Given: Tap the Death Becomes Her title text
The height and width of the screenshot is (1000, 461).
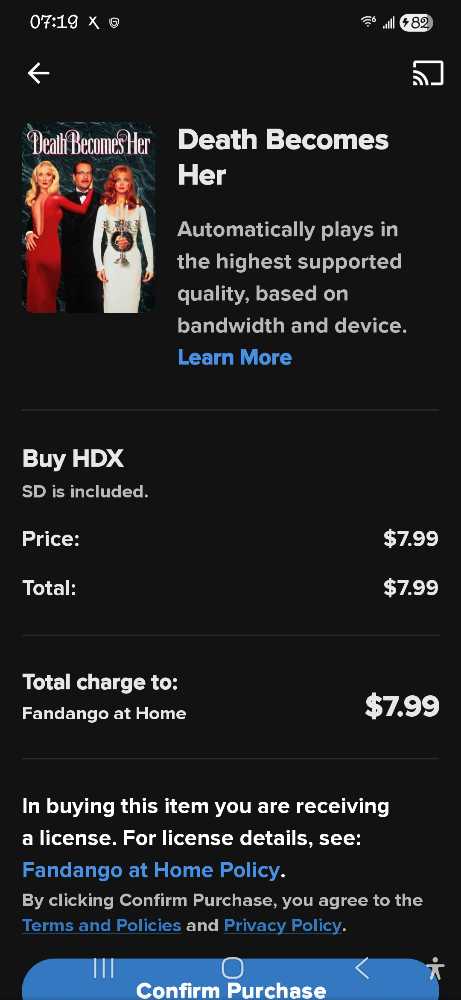Looking at the screenshot, I should click(x=283, y=157).
